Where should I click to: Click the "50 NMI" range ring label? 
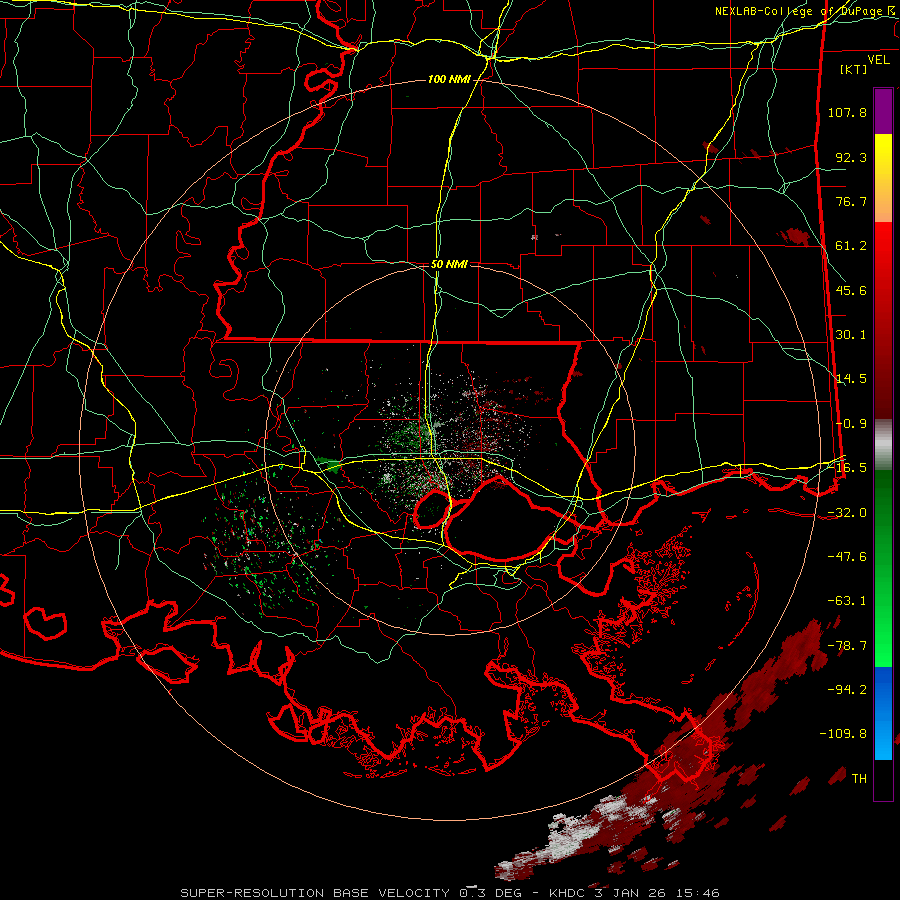[x=449, y=265]
